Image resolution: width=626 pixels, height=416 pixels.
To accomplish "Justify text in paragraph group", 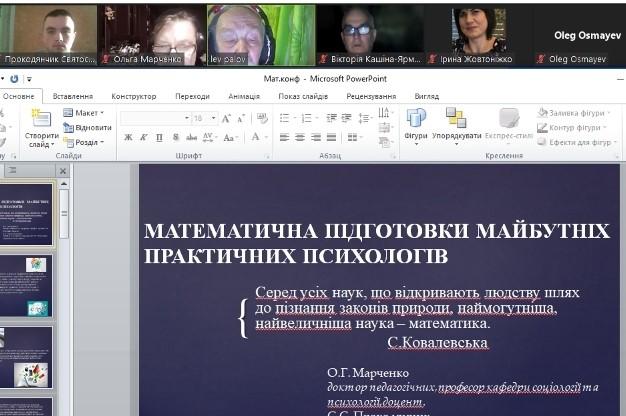I will tap(331, 138).
